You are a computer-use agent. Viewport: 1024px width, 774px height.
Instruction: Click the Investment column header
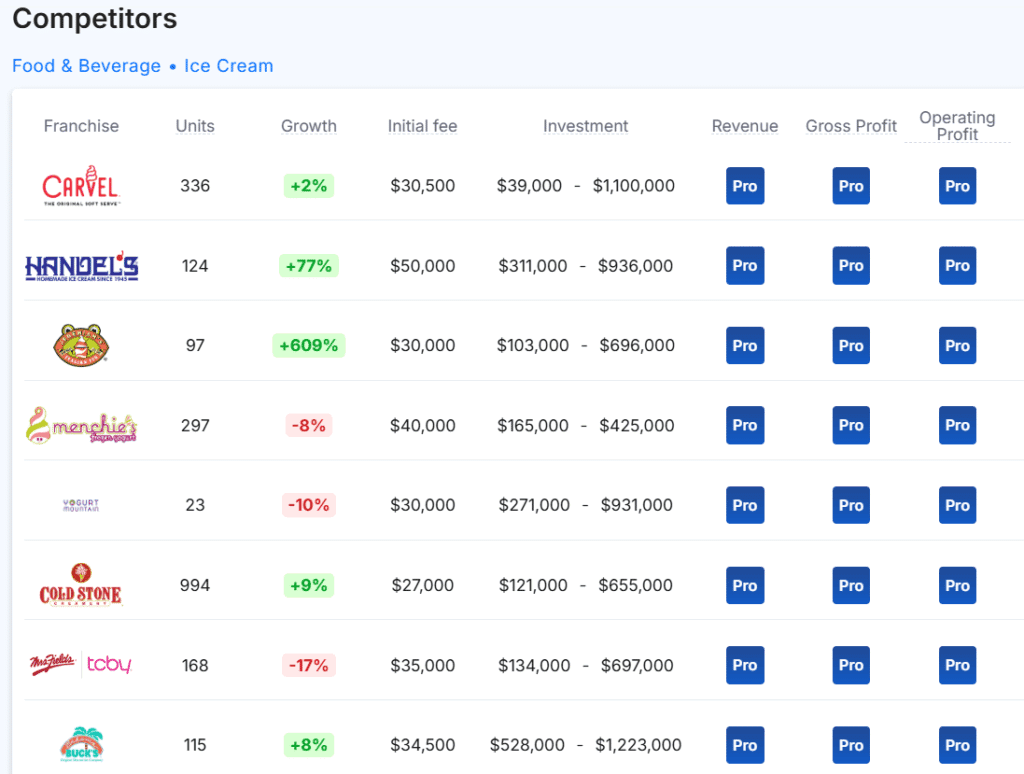(x=586, y=125)
